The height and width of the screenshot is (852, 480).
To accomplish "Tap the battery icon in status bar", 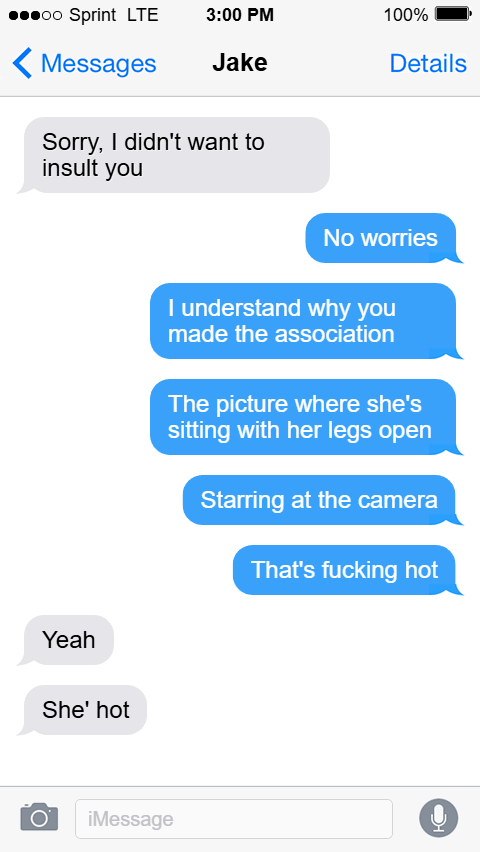I will [x=453, y=15].
